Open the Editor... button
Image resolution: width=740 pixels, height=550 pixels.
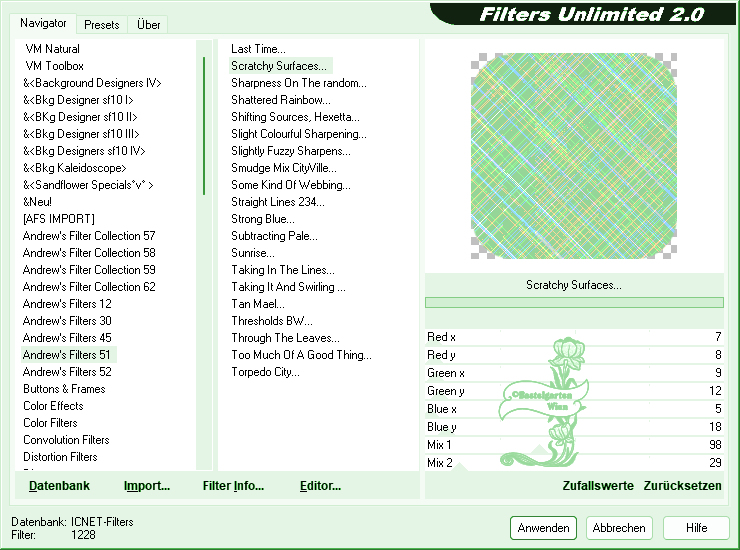(x=320, y=486)
